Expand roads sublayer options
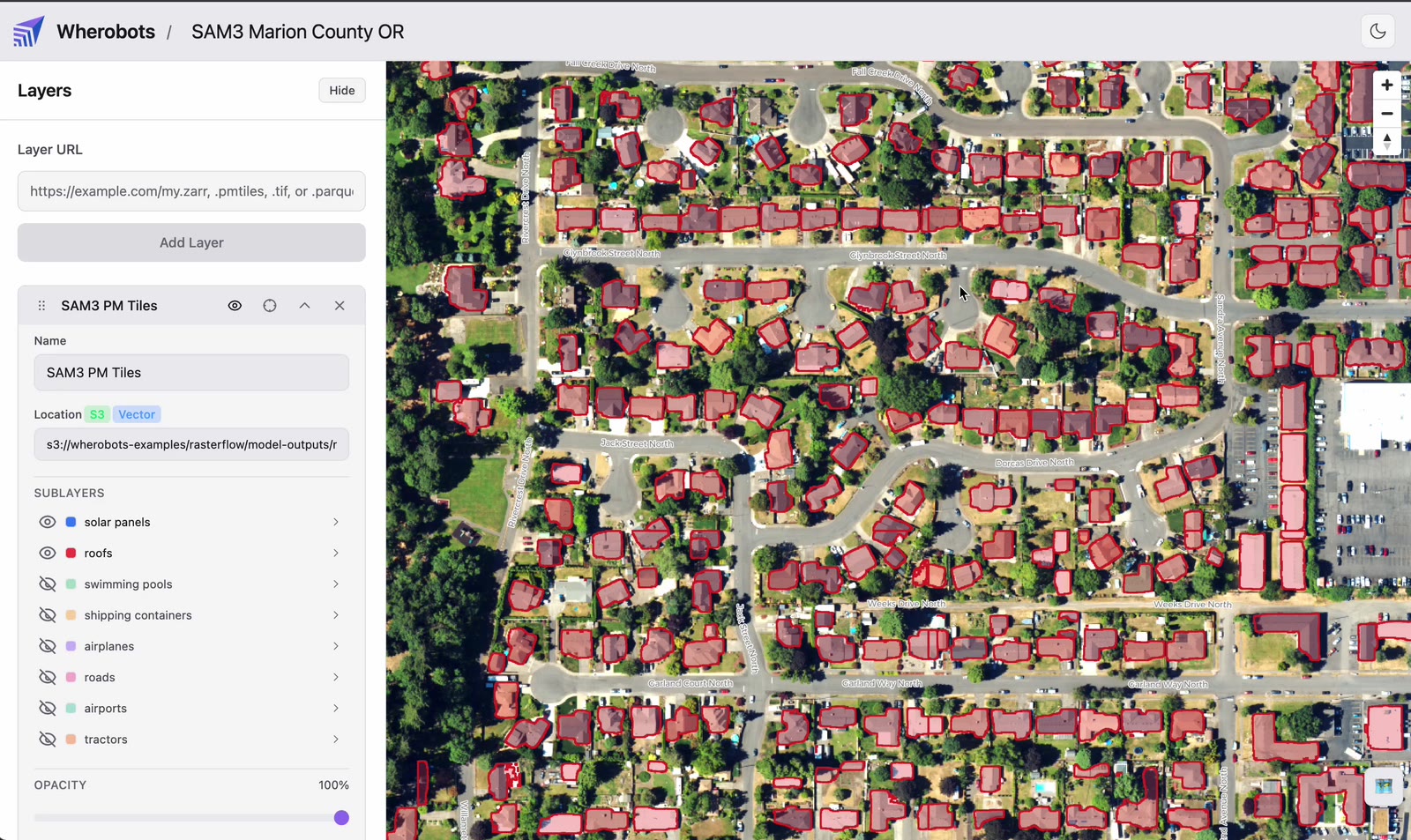 pos(336,677)
